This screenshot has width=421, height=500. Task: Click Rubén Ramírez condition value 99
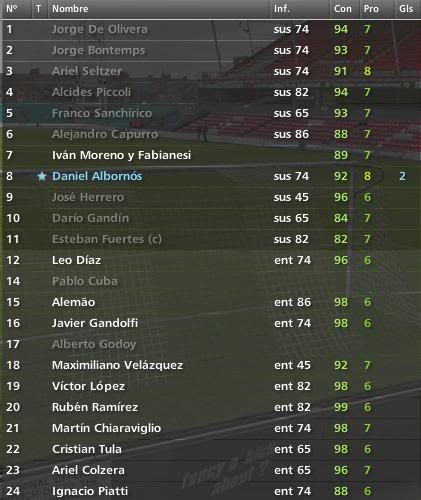click(341, 407)
